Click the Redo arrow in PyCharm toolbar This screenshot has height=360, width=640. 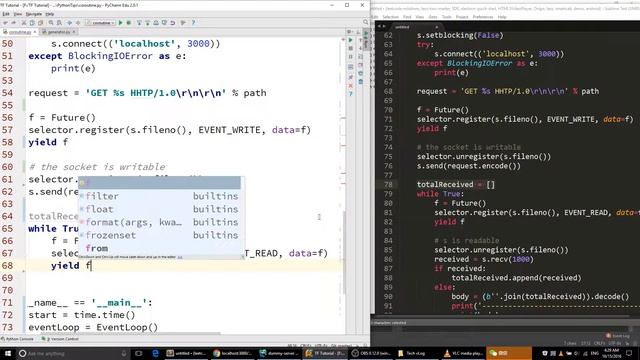point(13,23)
